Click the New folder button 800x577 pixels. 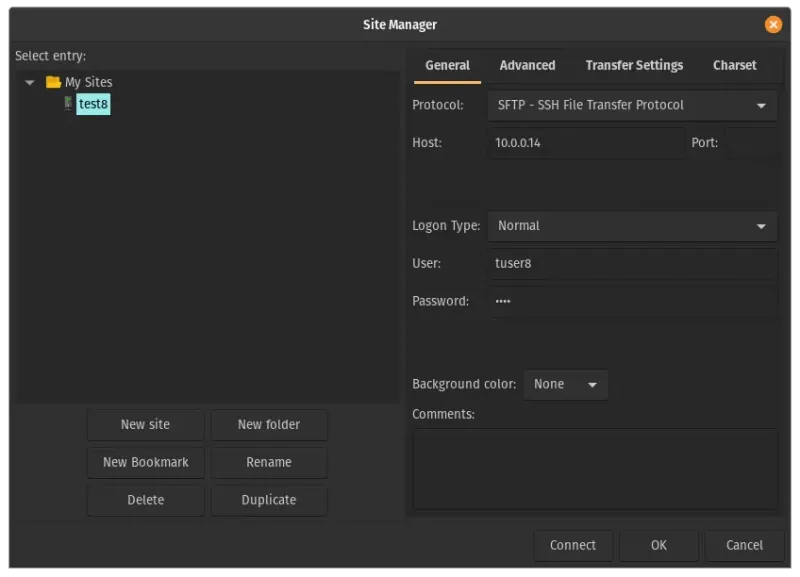pyautogui.click(x=269, y=424)
